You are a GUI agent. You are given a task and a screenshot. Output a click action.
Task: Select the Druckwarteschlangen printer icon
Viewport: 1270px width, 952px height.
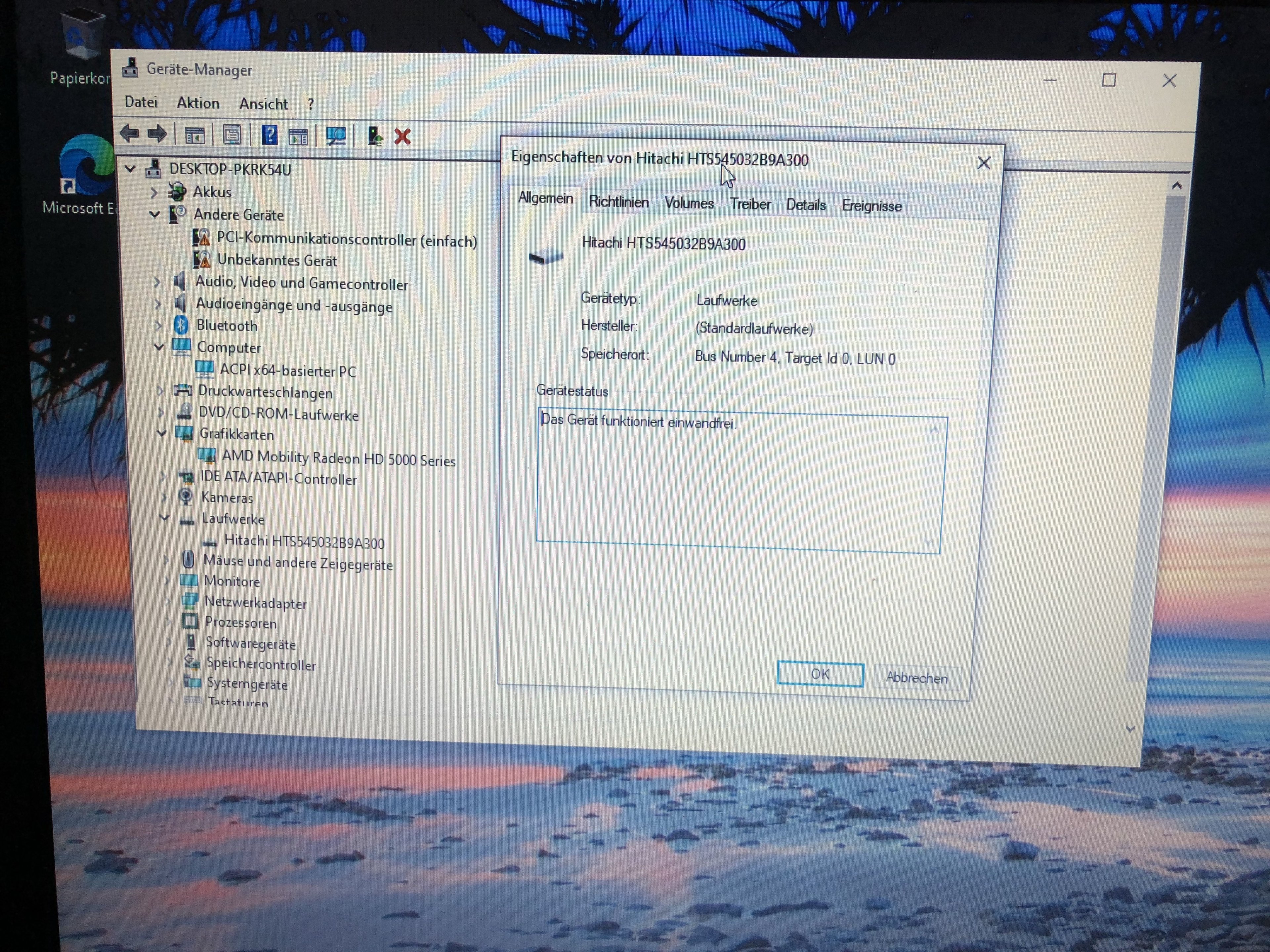pyautogui.click(x=183, y=391)
